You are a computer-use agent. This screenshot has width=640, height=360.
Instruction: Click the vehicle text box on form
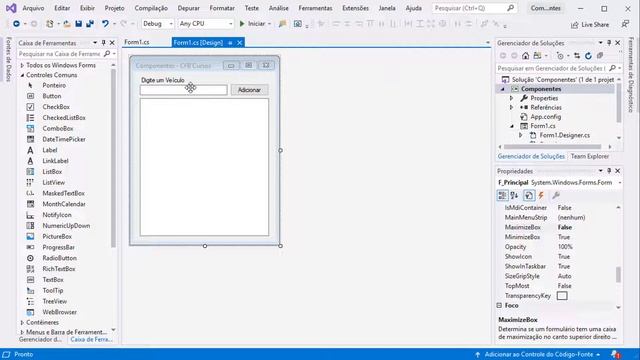184,90
